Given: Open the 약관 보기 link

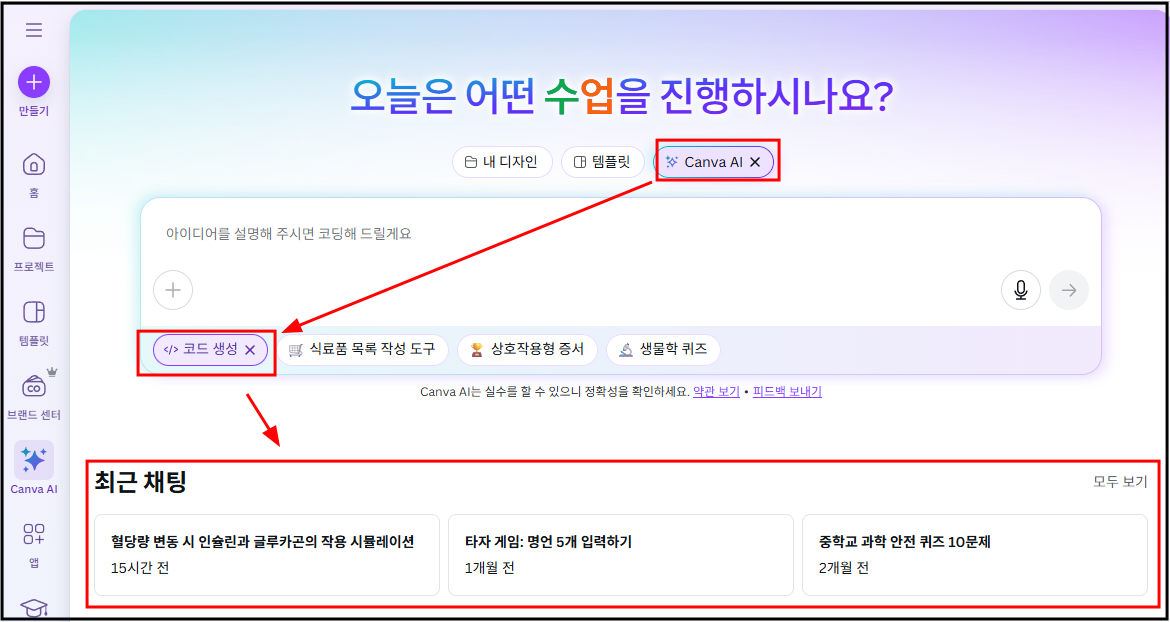Looking at the screenshot, I should [717, 392].
